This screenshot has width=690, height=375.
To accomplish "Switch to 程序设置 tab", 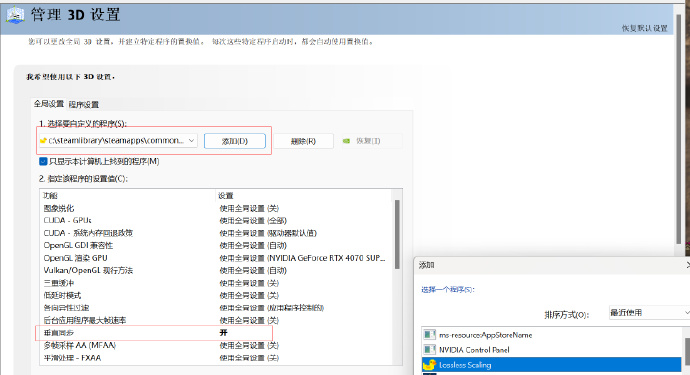I will (84, 105).
